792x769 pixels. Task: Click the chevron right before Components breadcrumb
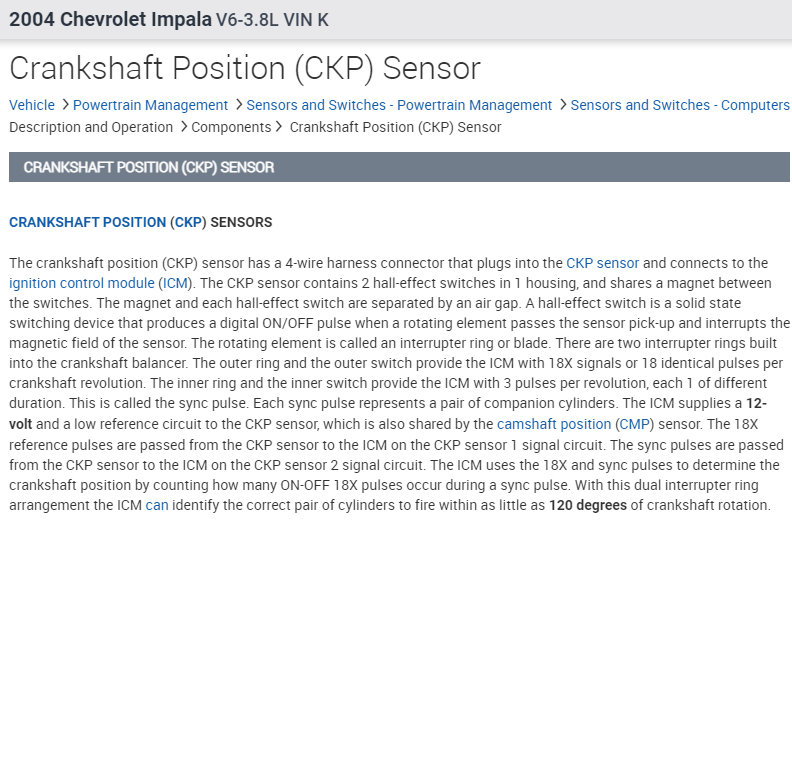click(183, 127)
